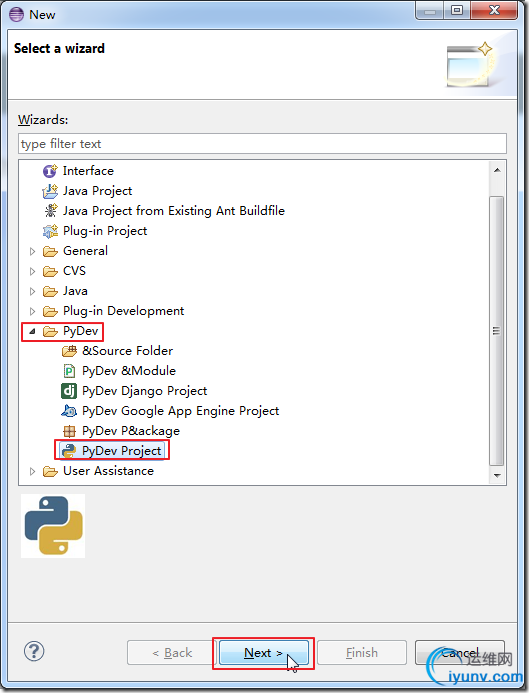
Task: Choose PyDev P&ackage wizard
Action: (131, 431)
